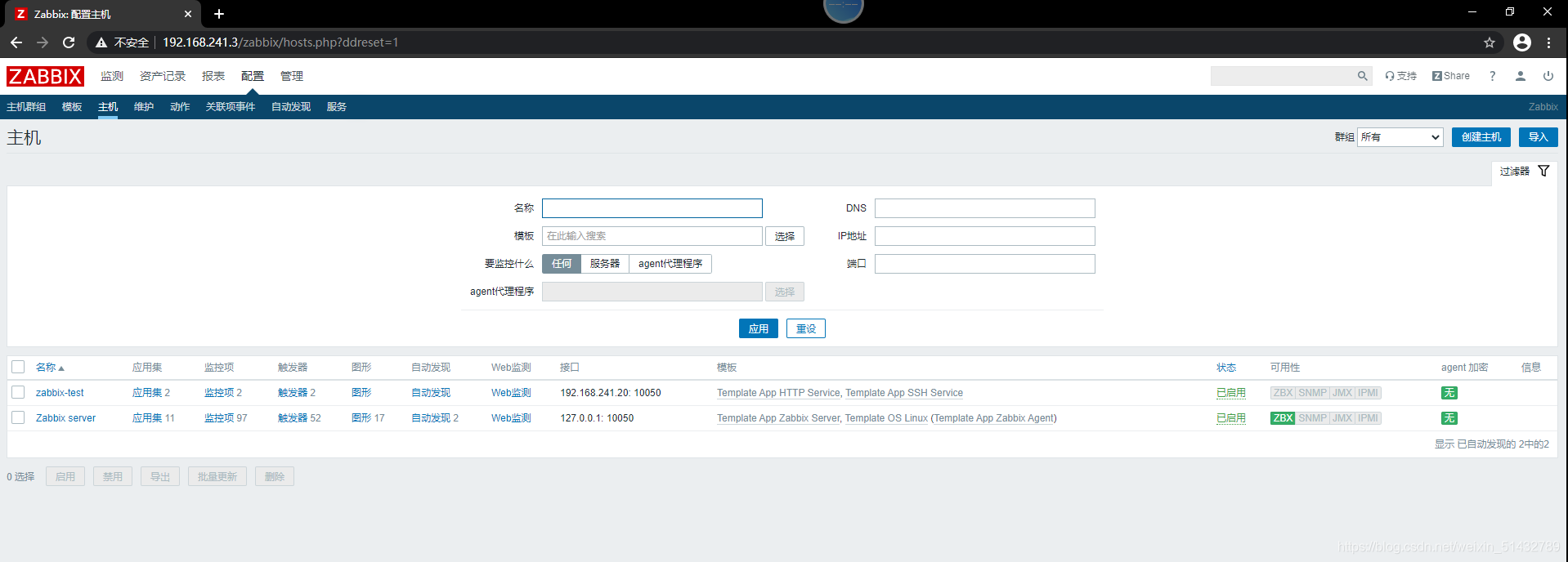Select 任何 monitoring option

[562, 264]
